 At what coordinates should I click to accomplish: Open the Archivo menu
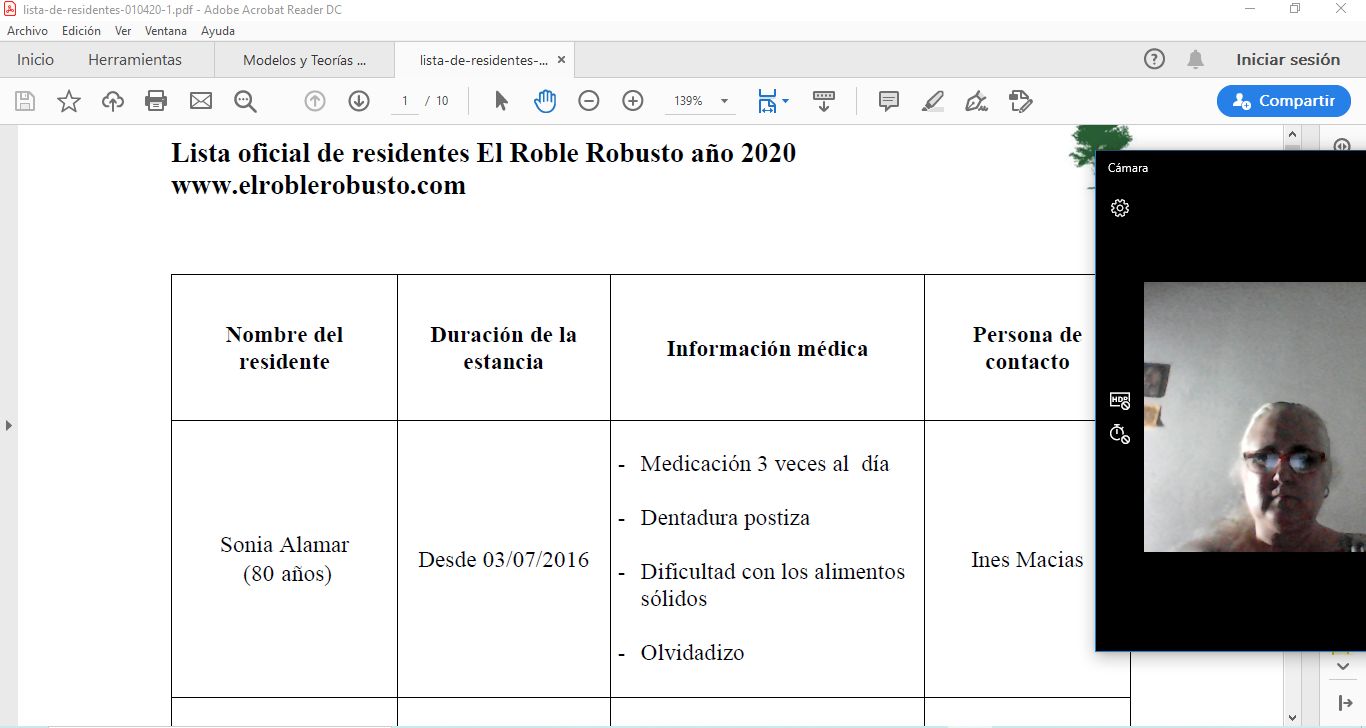click(28, 31)
